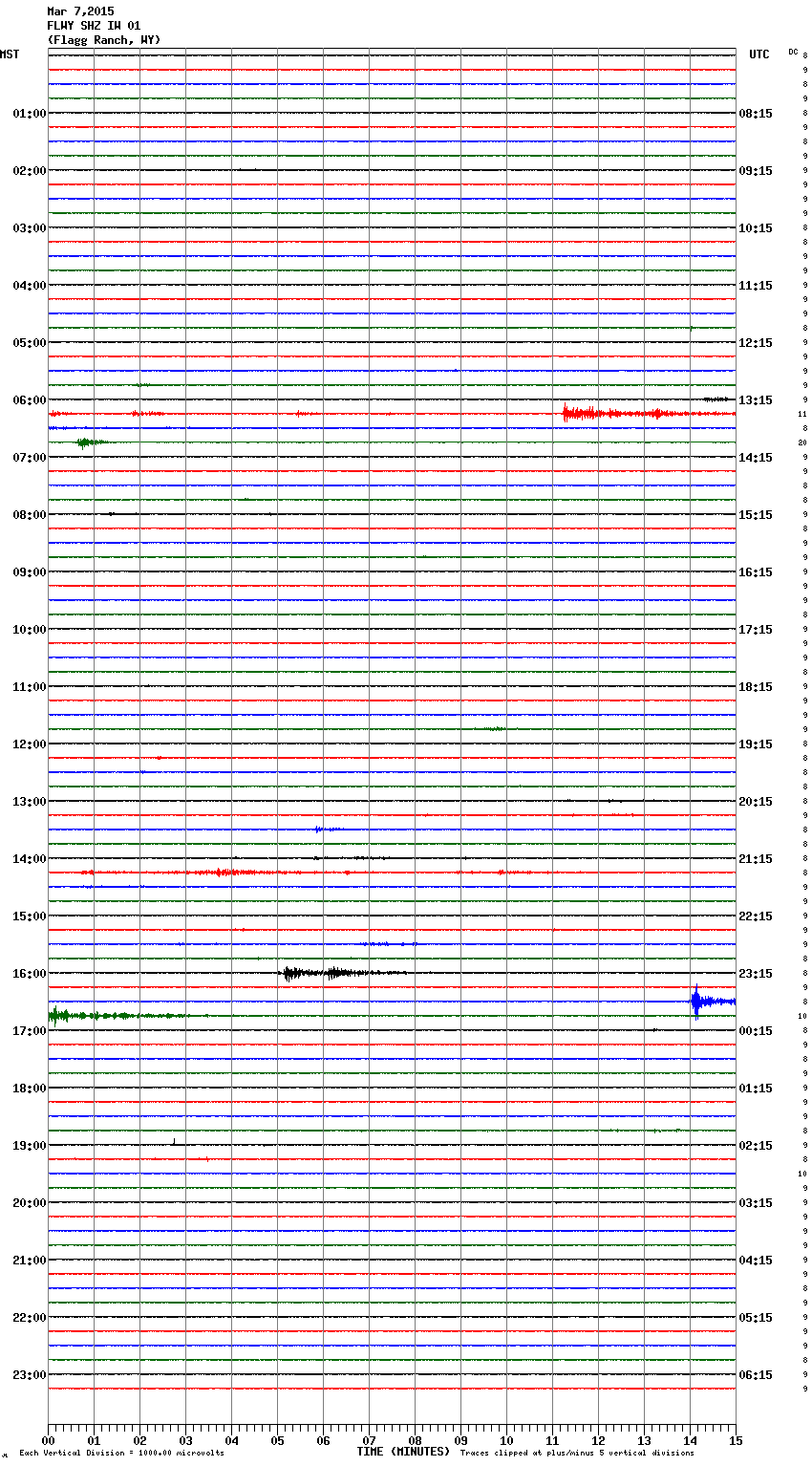Click the DC column header
This screenshot has width=812, height=1466.
[x=793, y=52]
